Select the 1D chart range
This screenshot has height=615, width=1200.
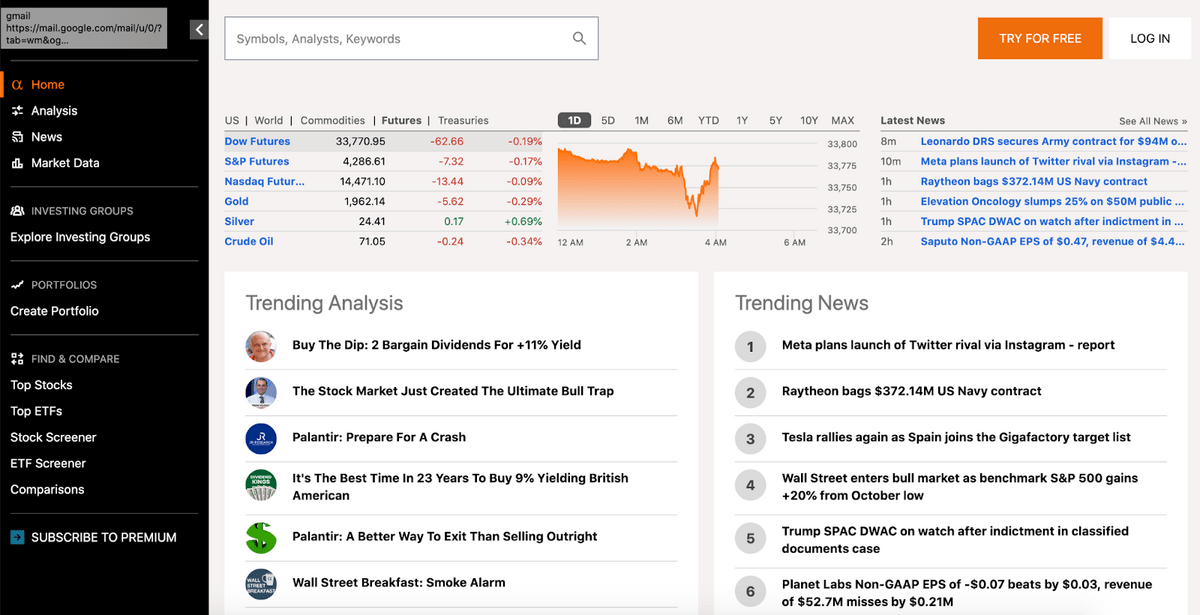point(574,121)
